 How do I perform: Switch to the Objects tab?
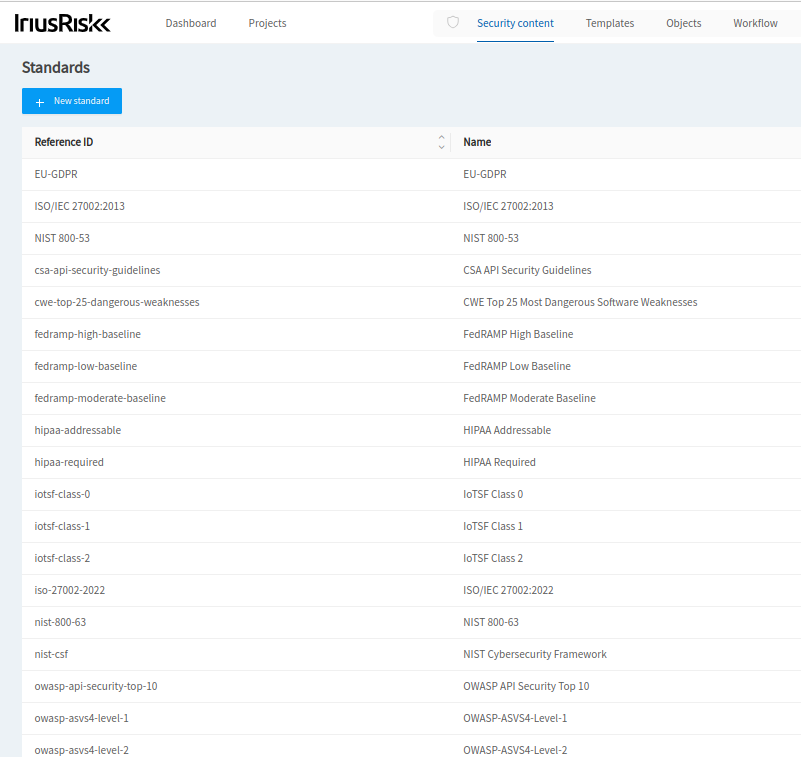[683, 23]
